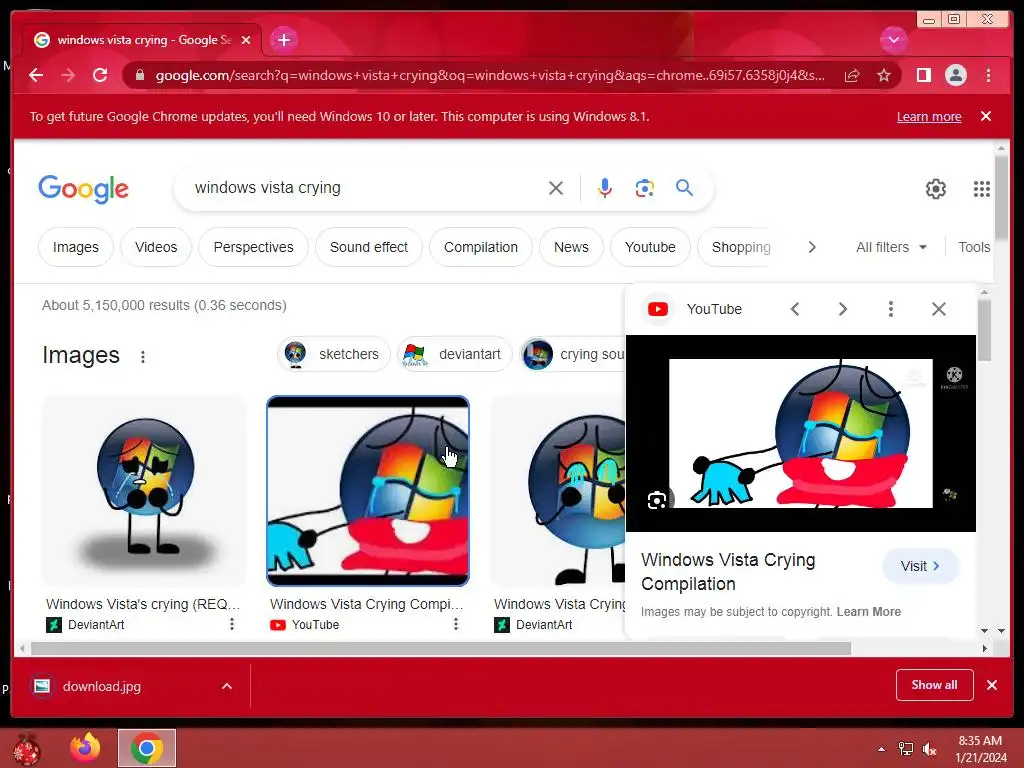Refine images with sketchers chip
Screen dimensions: 1024x768
334,355
